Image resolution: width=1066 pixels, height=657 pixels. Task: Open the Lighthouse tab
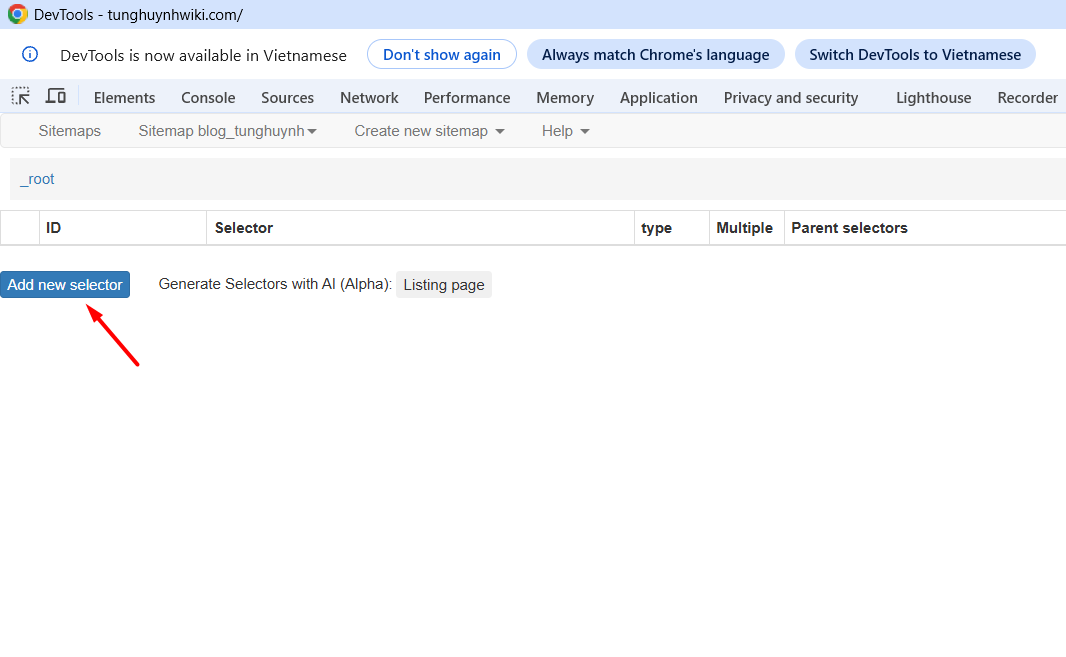point(933,98)
